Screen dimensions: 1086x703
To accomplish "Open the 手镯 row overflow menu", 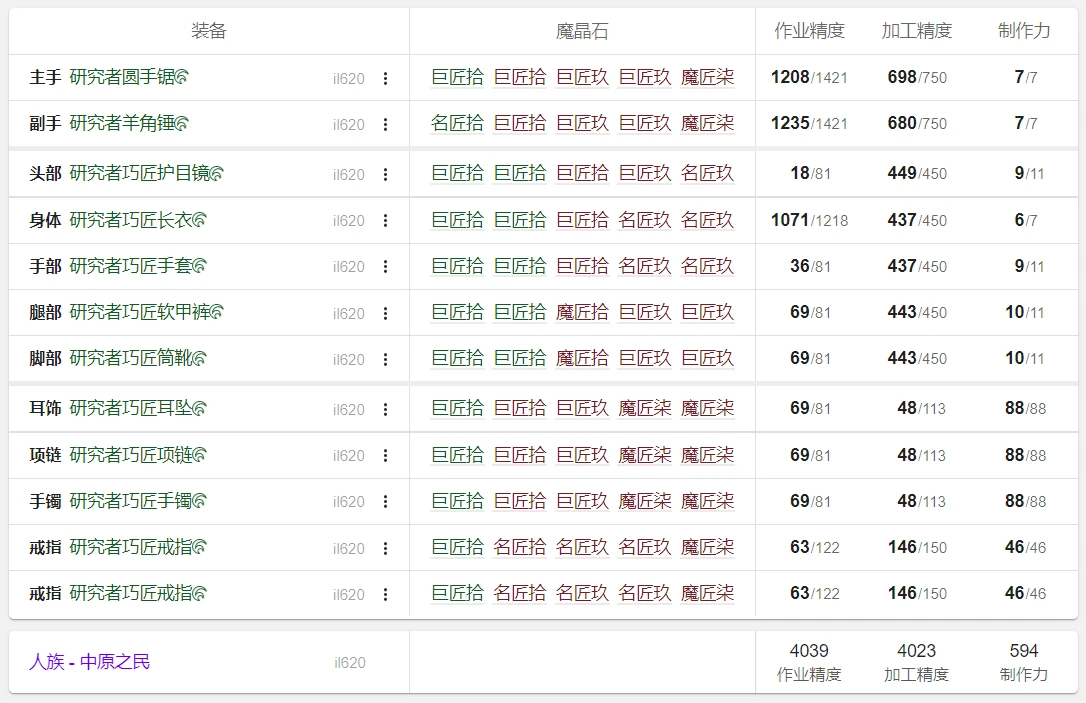I will coord(386,502).
